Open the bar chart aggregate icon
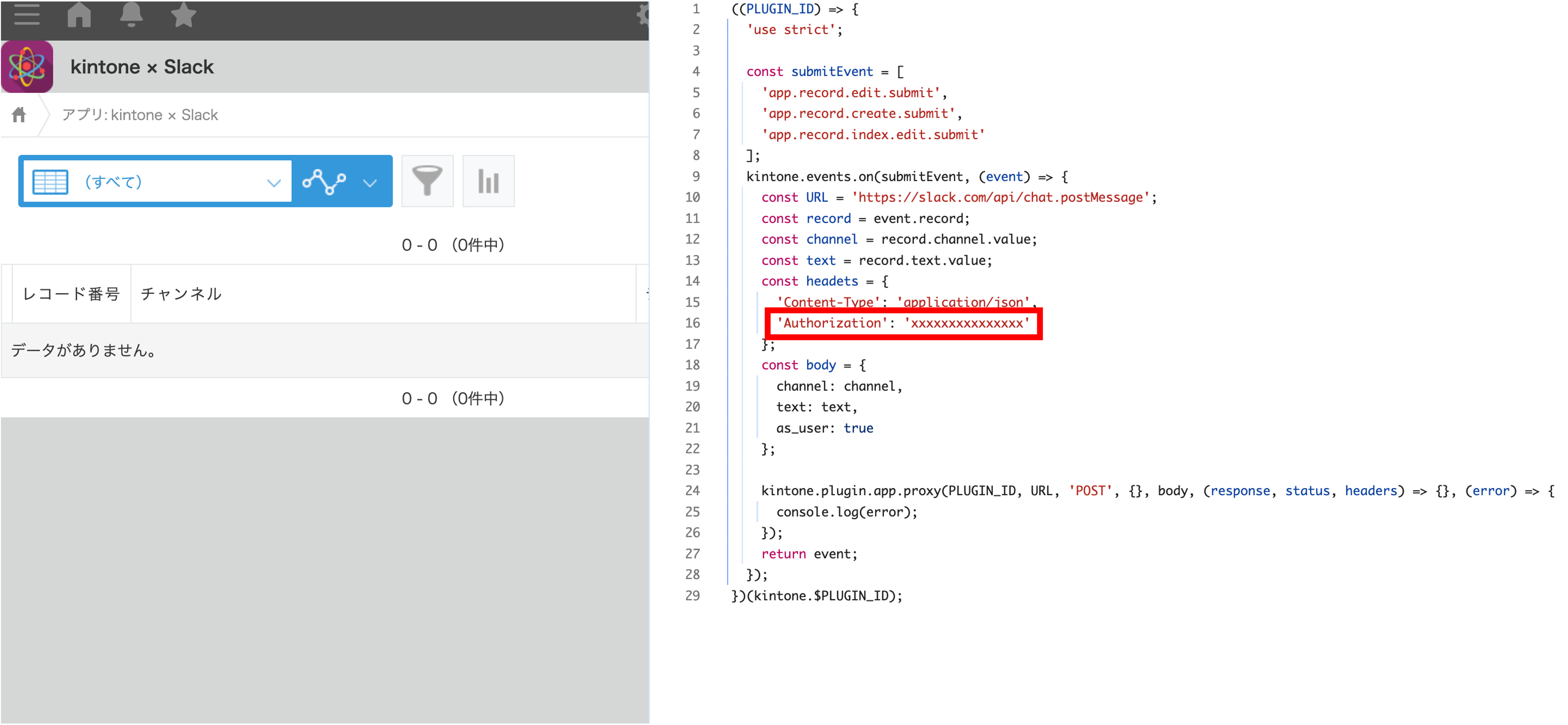The height and width of the screenshot is (725, 1568). pyautogui.click(x=488, y=181)
